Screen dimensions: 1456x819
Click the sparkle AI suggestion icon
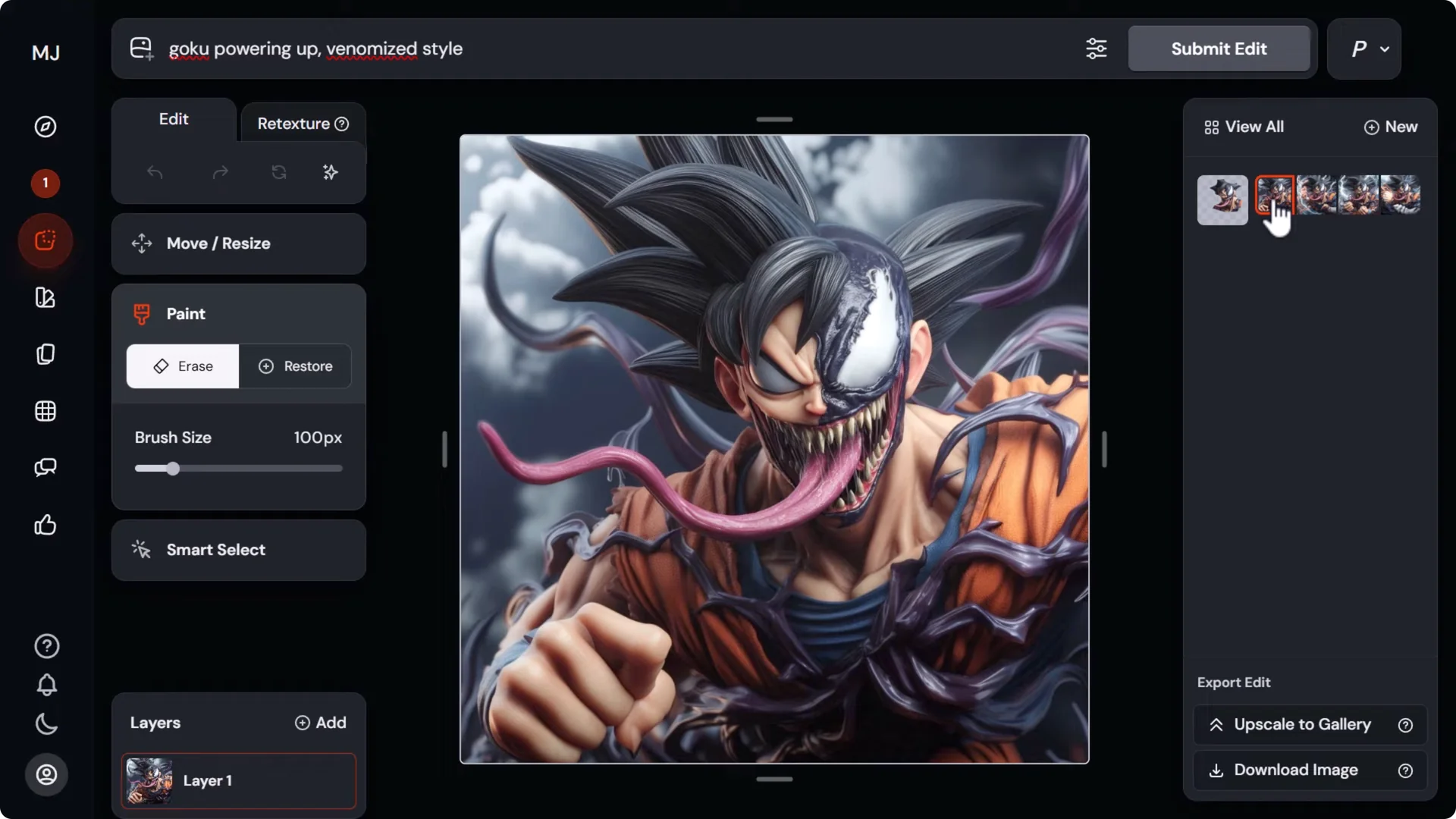pos(330,173)
